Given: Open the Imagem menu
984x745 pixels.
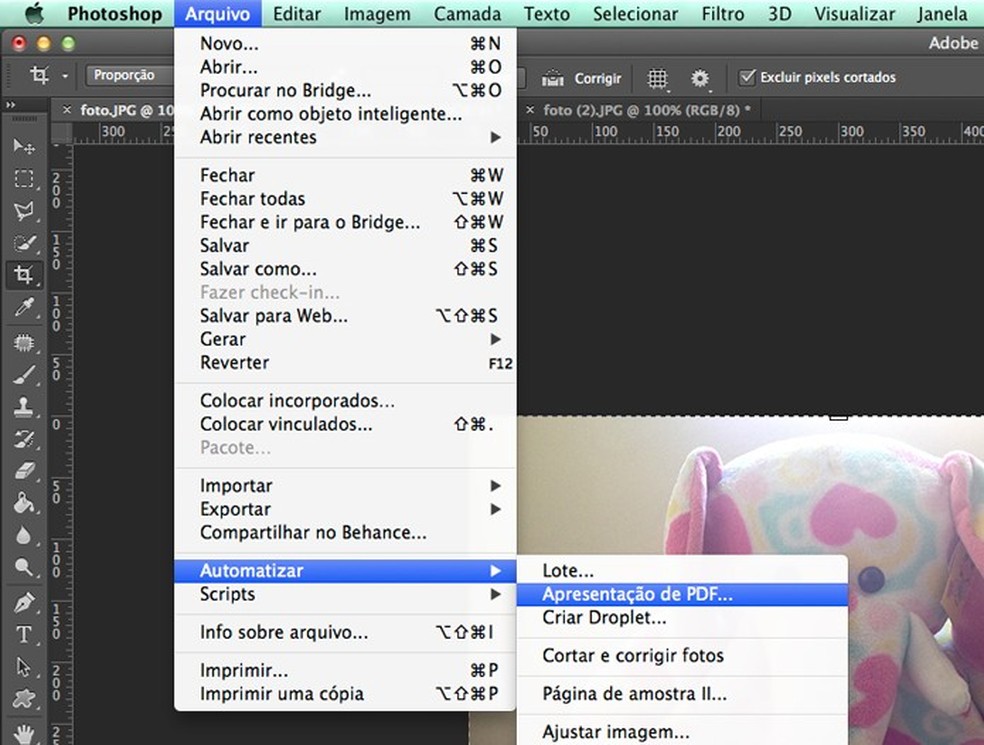Looking at the screenshot, I should [377, 13].
